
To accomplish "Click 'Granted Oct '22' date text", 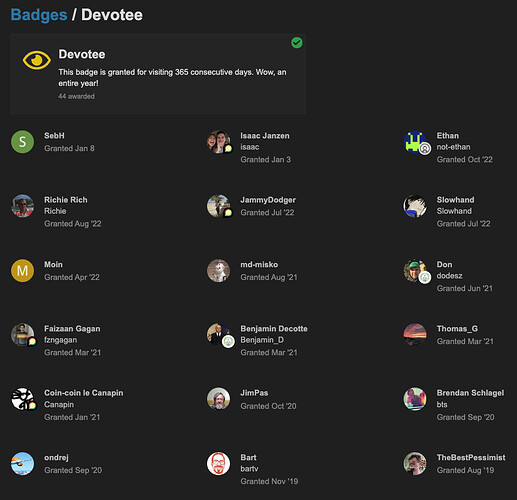I will [x=465, y=160].
